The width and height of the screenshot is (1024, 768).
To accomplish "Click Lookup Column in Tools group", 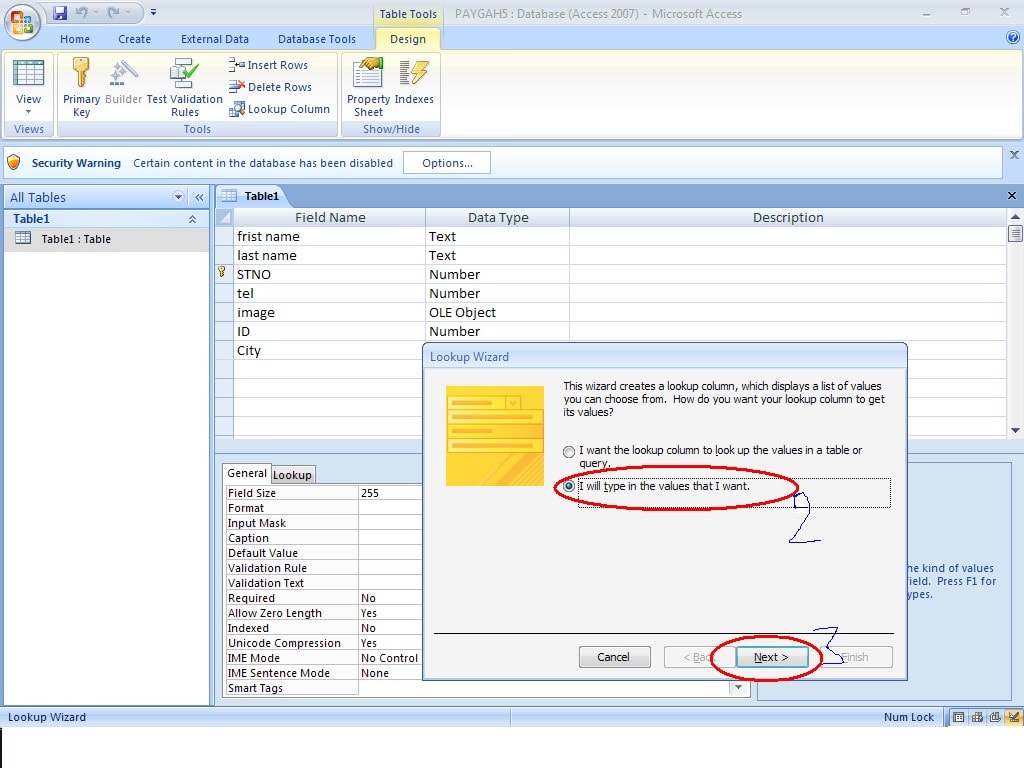I will click(x=280, y=109).
